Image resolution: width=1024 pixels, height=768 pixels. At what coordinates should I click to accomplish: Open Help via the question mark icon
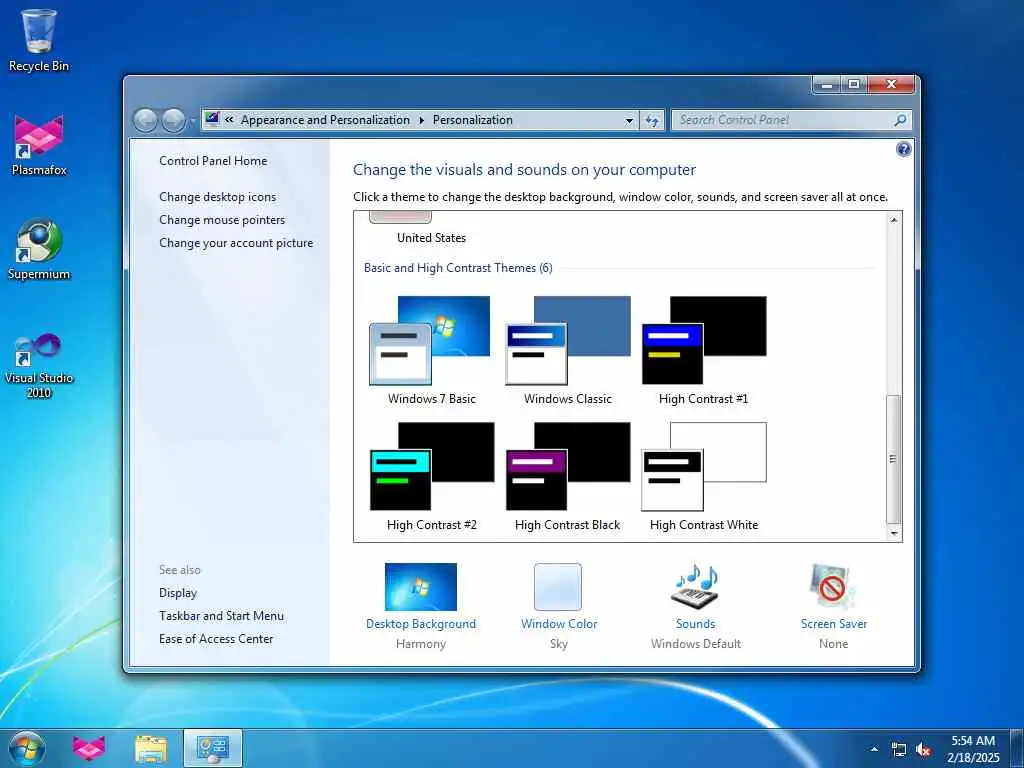click(x=903, y=149)
